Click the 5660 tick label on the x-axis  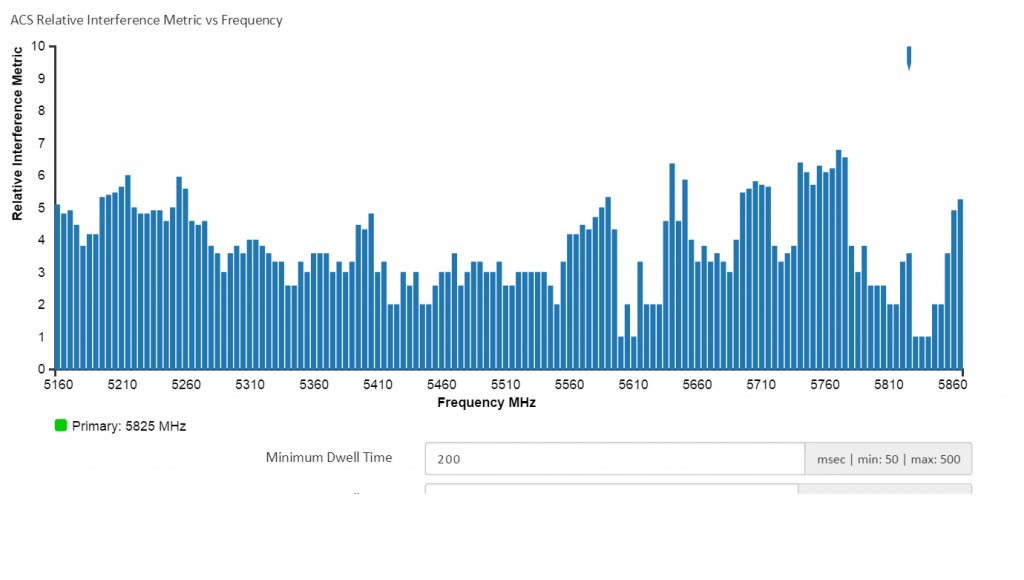pyautogui.click(x=697, y=384)
